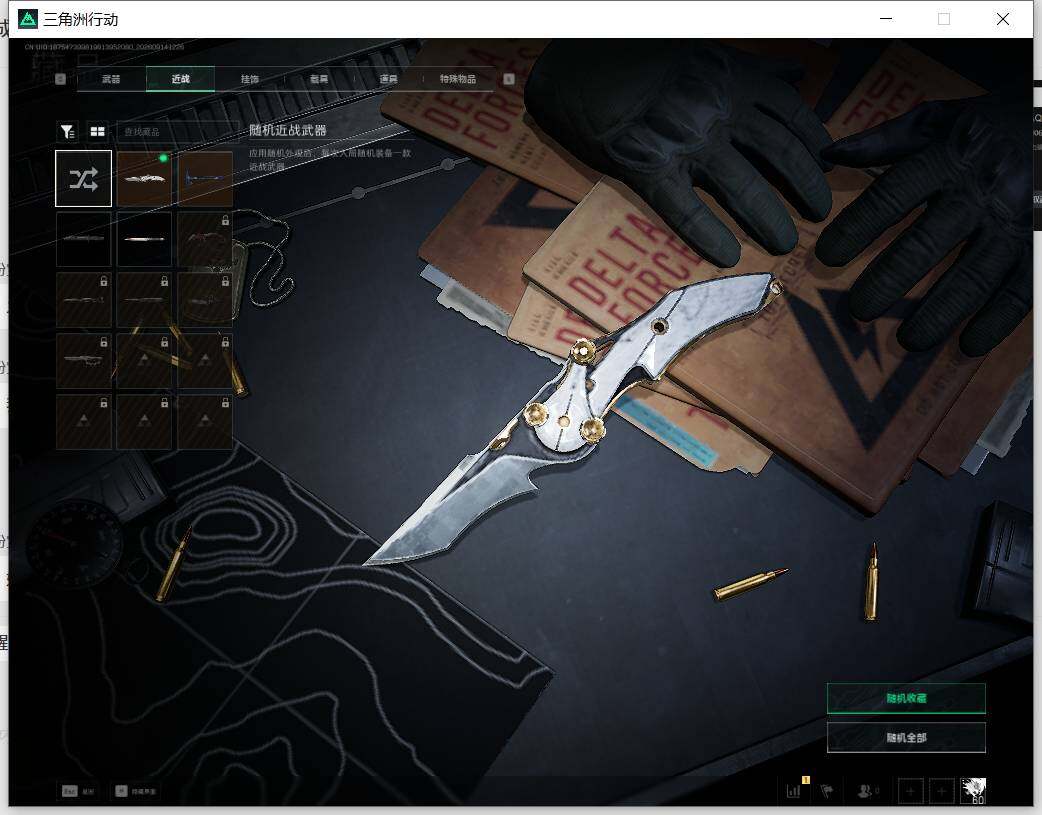Click next-tab key hint right of 特殊物品

[x=509, y=79]
